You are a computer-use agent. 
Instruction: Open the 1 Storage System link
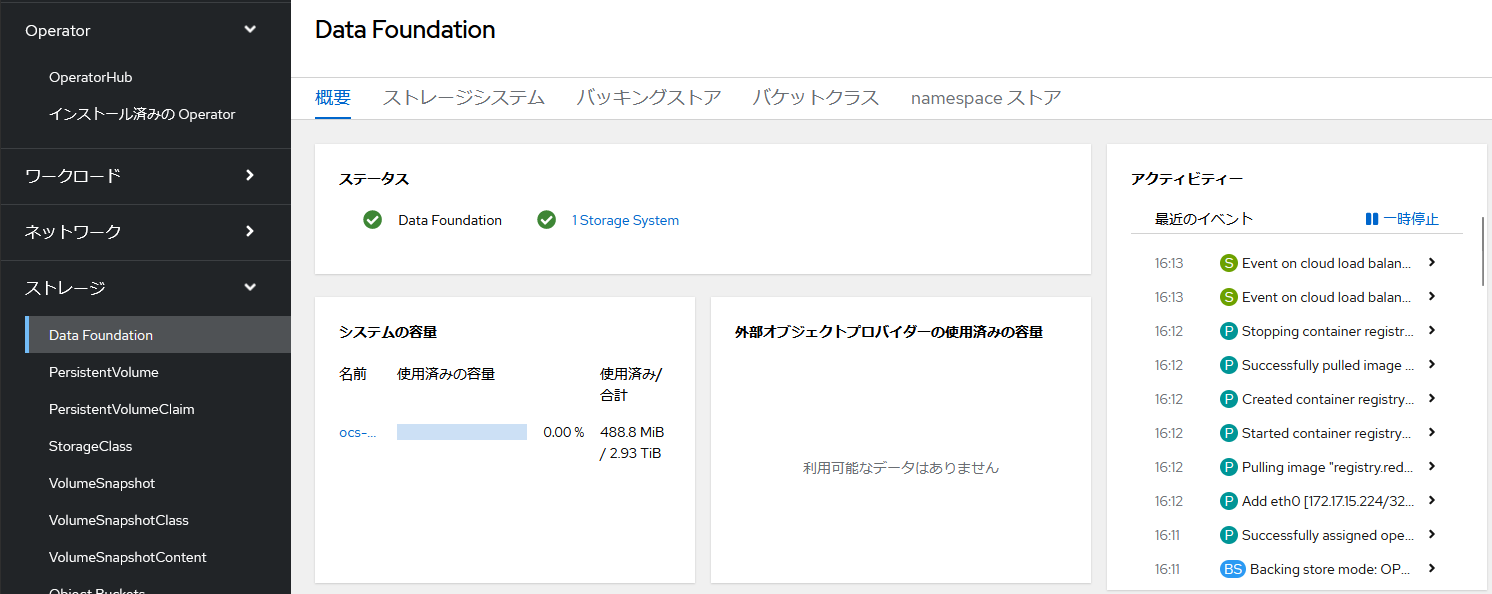625,220
